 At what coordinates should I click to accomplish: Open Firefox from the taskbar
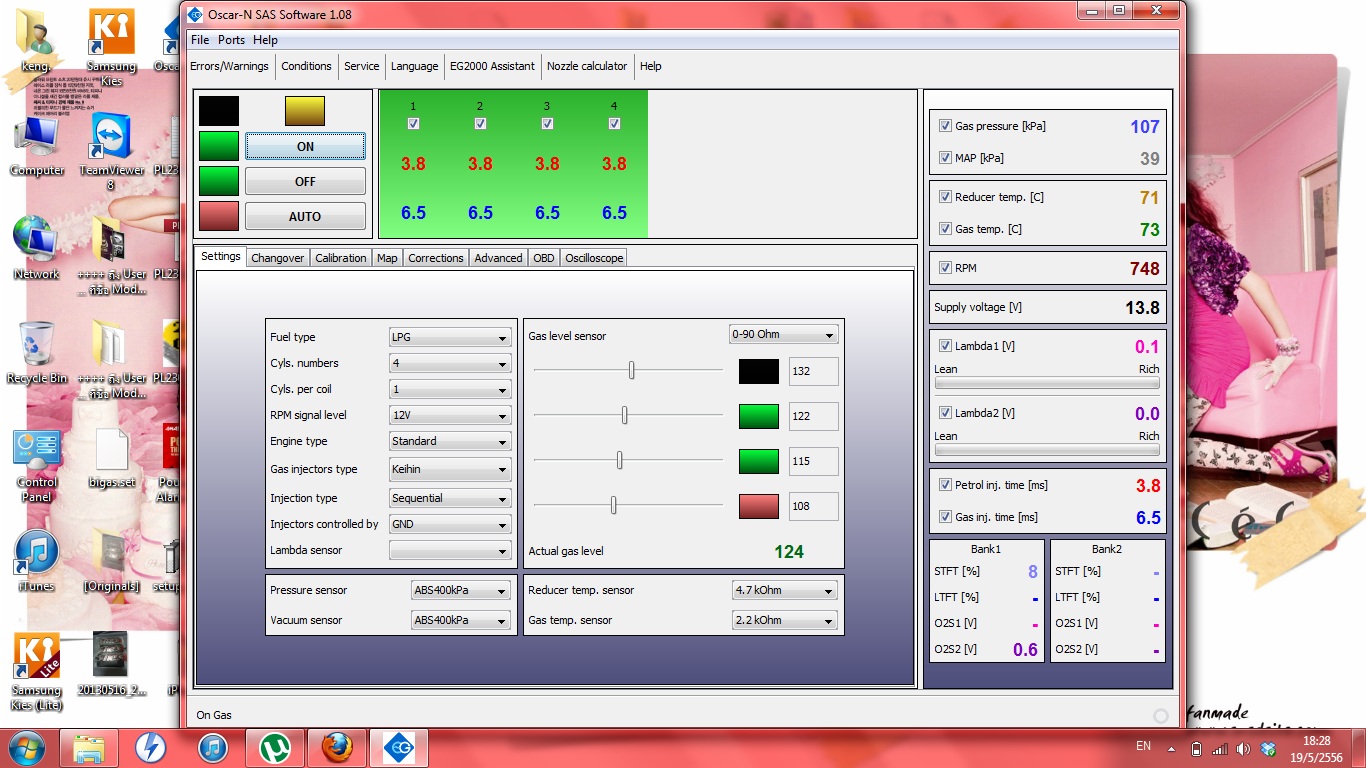click(337, 748)
